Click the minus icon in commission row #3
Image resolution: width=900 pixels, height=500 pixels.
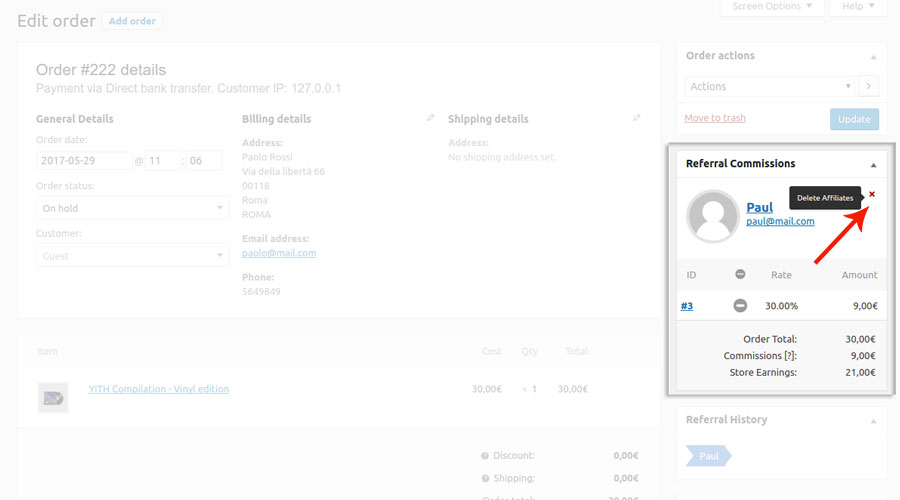click(x=740, y=306)
